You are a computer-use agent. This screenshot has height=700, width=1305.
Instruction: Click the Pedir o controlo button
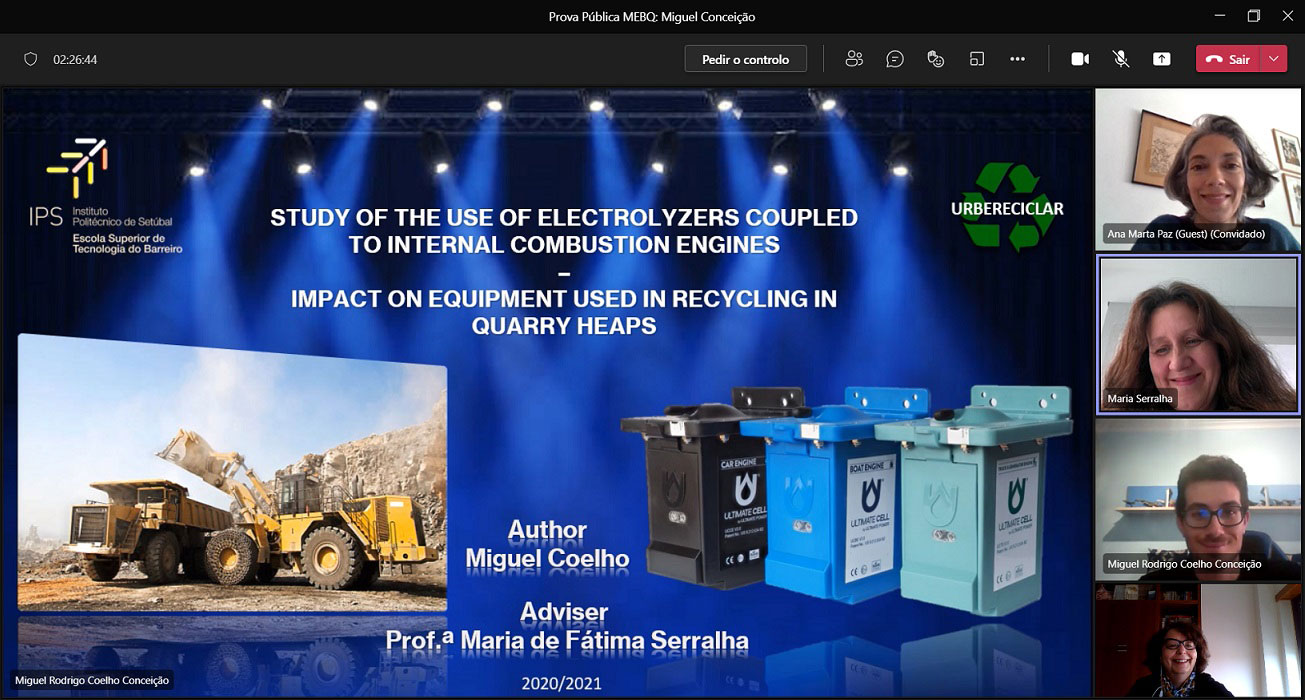(745, 59)
